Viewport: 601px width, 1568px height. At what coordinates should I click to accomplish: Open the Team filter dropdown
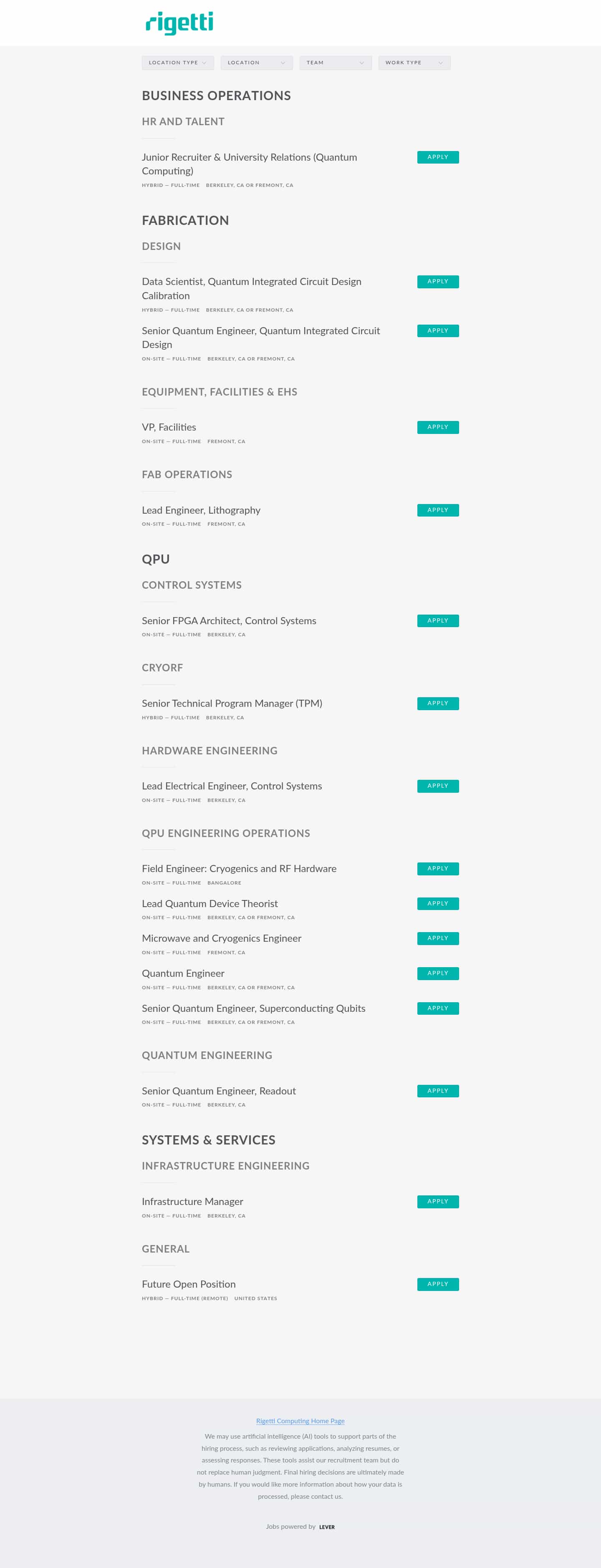click(335, 62)
